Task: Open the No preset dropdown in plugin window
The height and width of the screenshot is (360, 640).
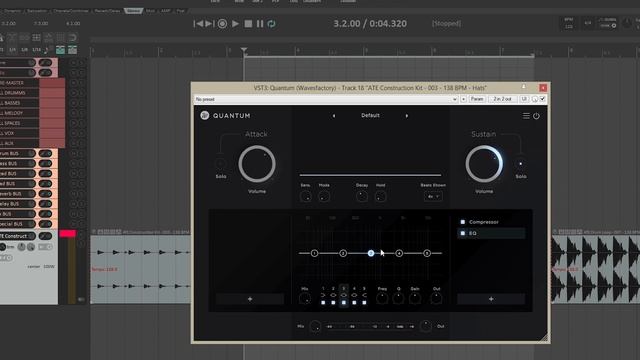Action: 326,99
